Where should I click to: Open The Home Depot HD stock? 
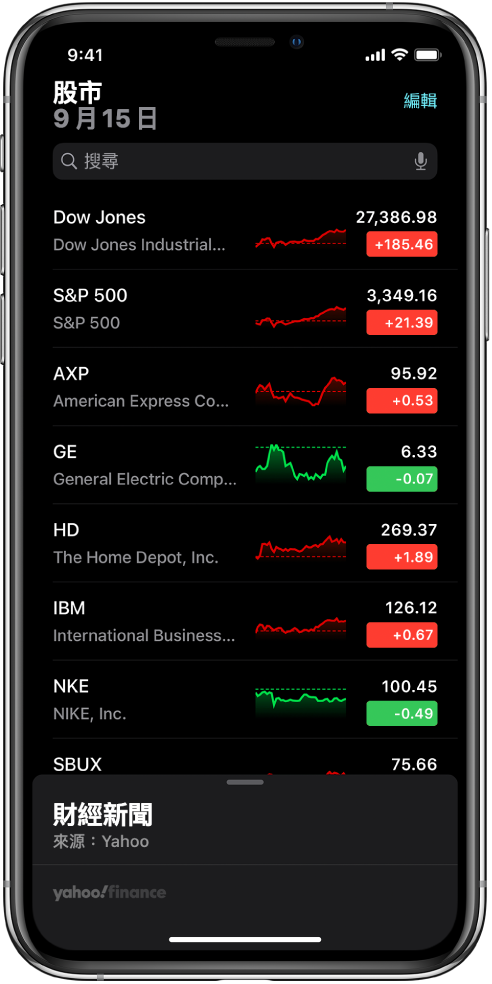245,543
